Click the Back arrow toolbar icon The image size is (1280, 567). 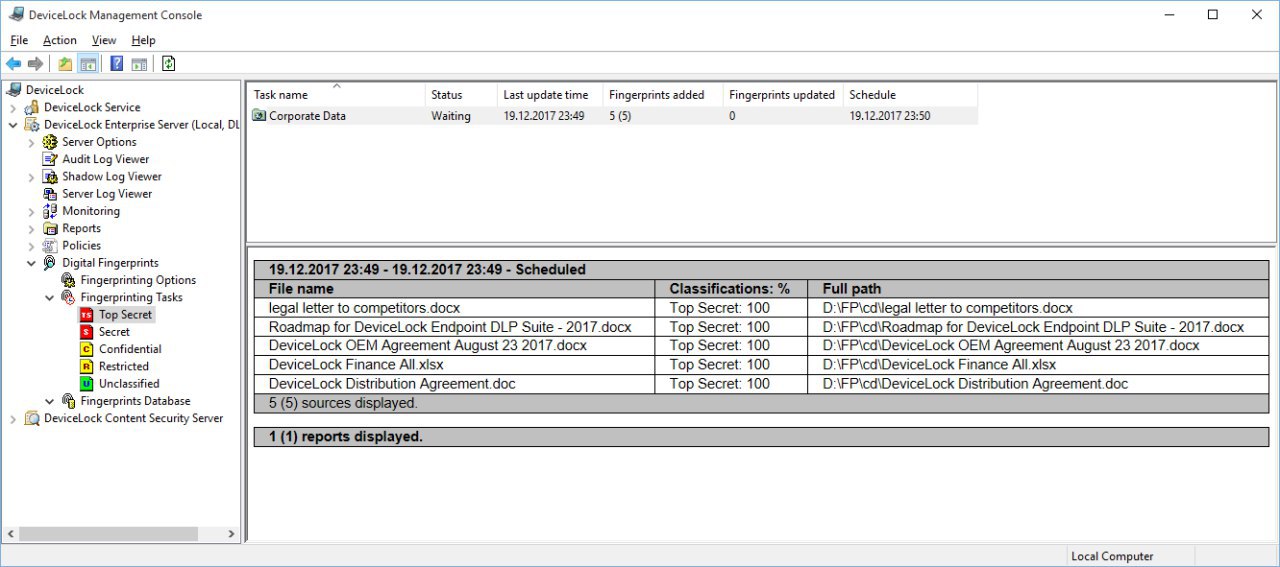coord(14,64)
